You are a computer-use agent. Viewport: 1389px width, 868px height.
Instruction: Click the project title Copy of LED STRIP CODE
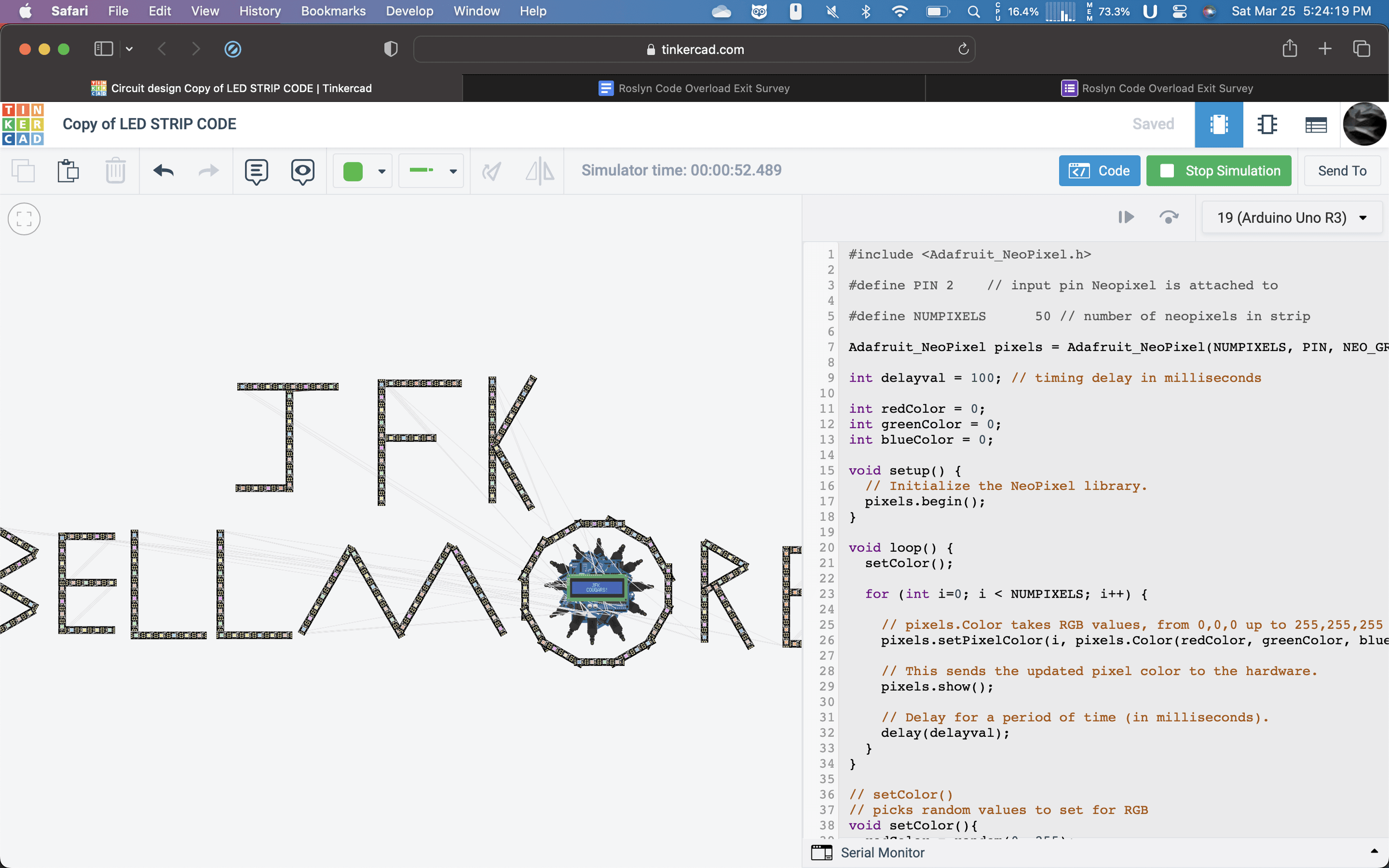point(149,124)
